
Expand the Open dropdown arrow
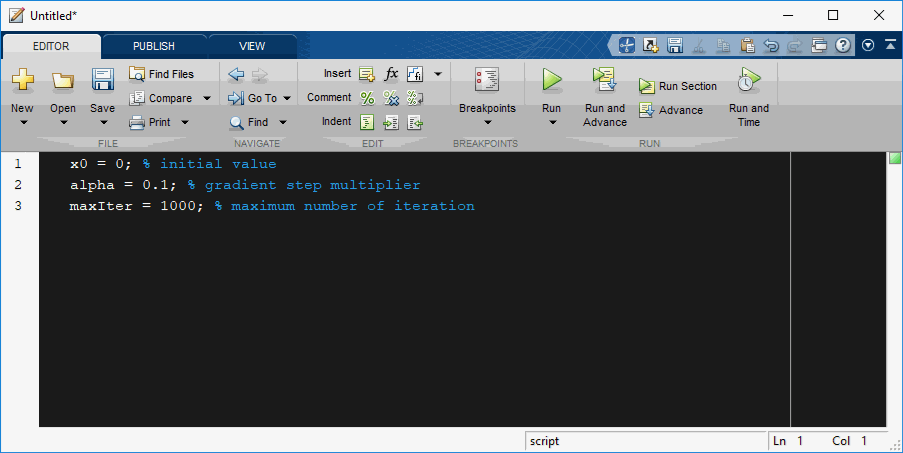pos(64,122)
